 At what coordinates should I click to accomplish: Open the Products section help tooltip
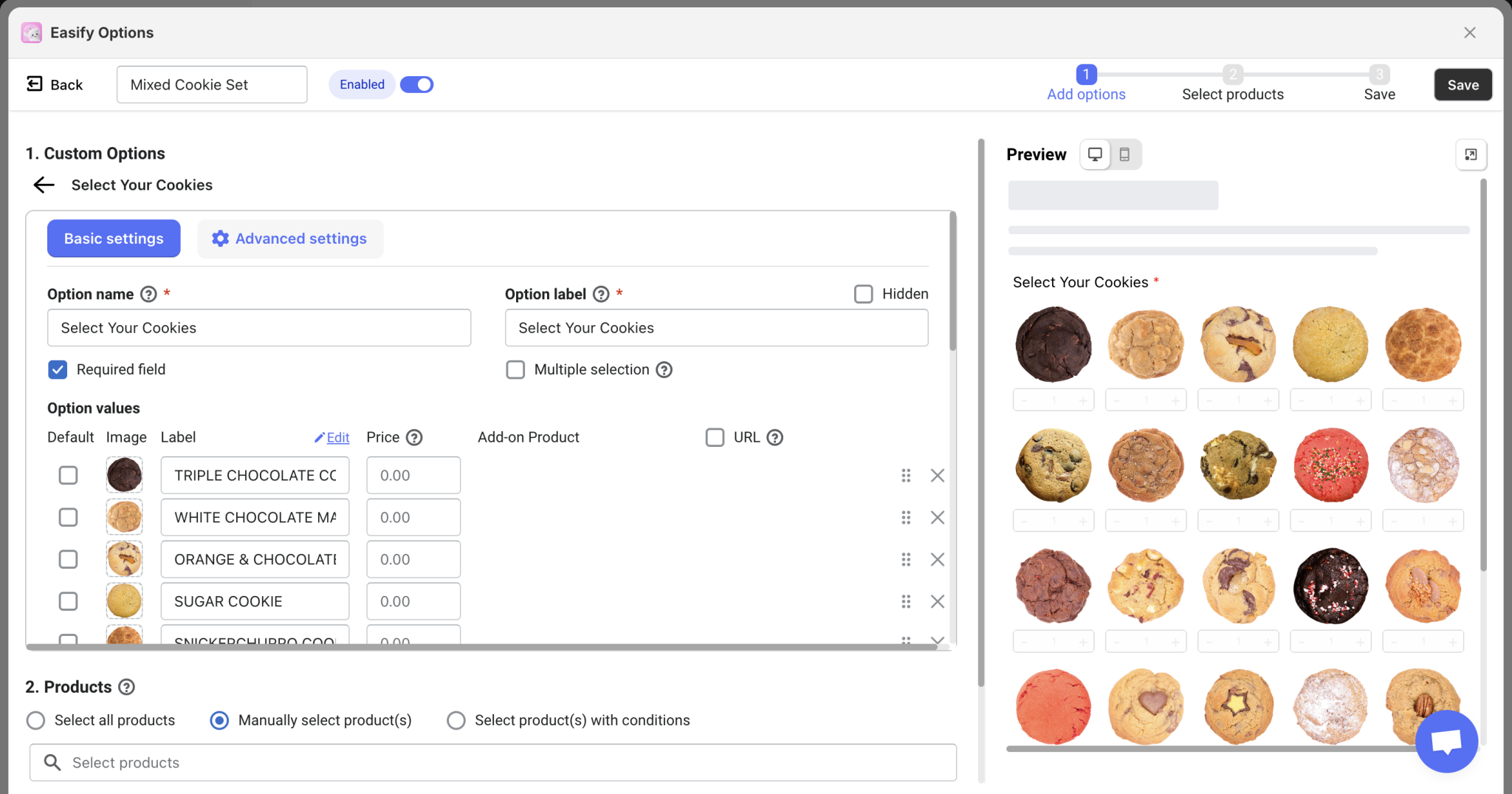[x=127, y=687]
